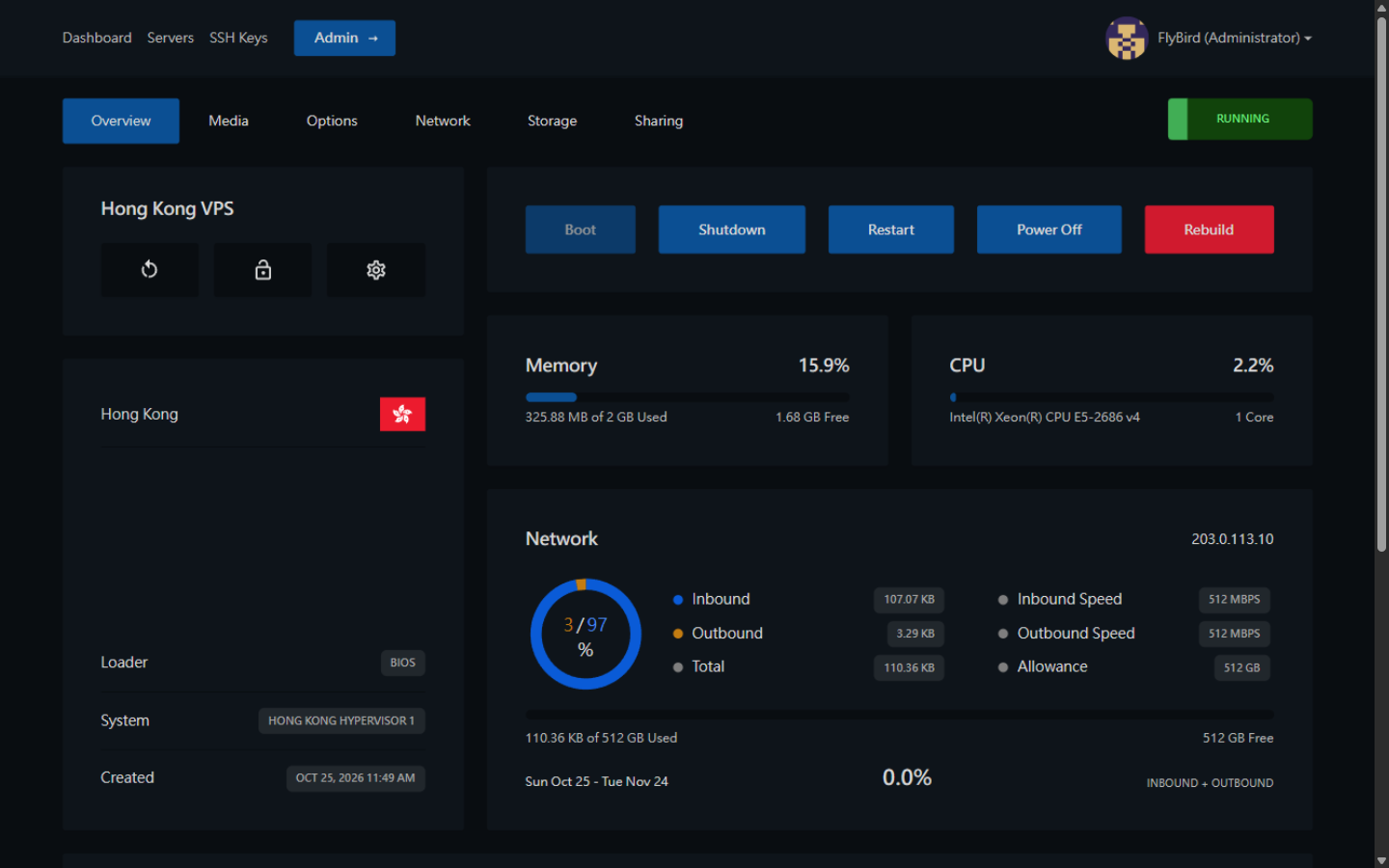Select the Sharing tab
The width and height of the screenshot is (1389, 868).
(x=659, y=121)
